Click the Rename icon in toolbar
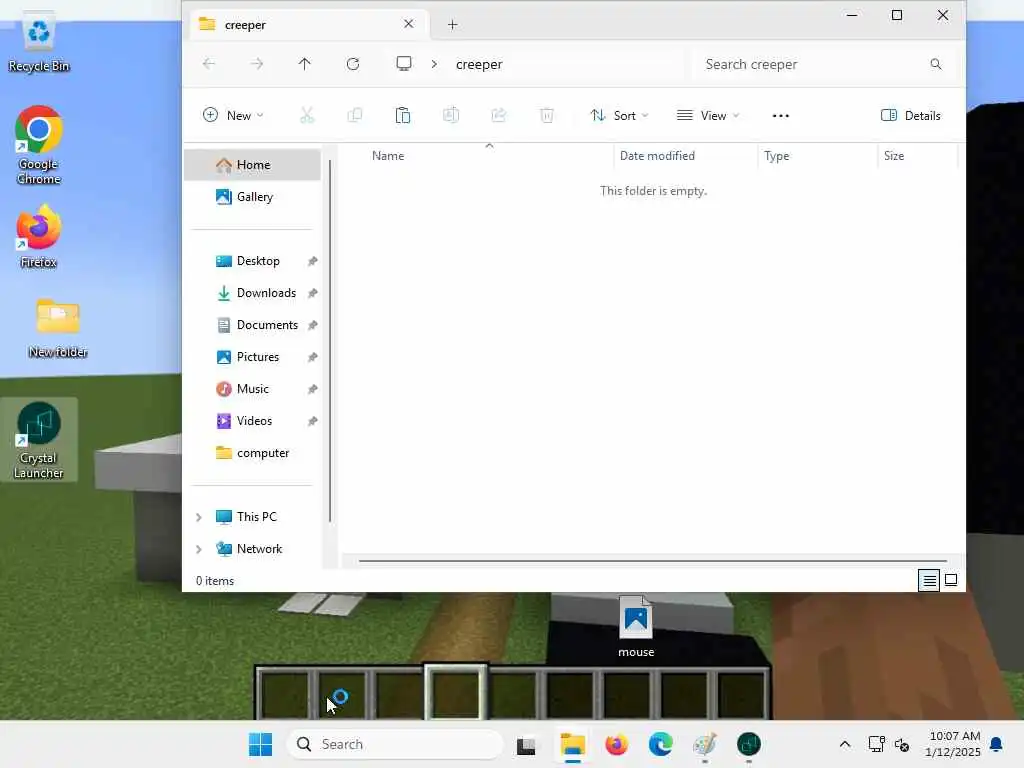 (x=451, y=116)
